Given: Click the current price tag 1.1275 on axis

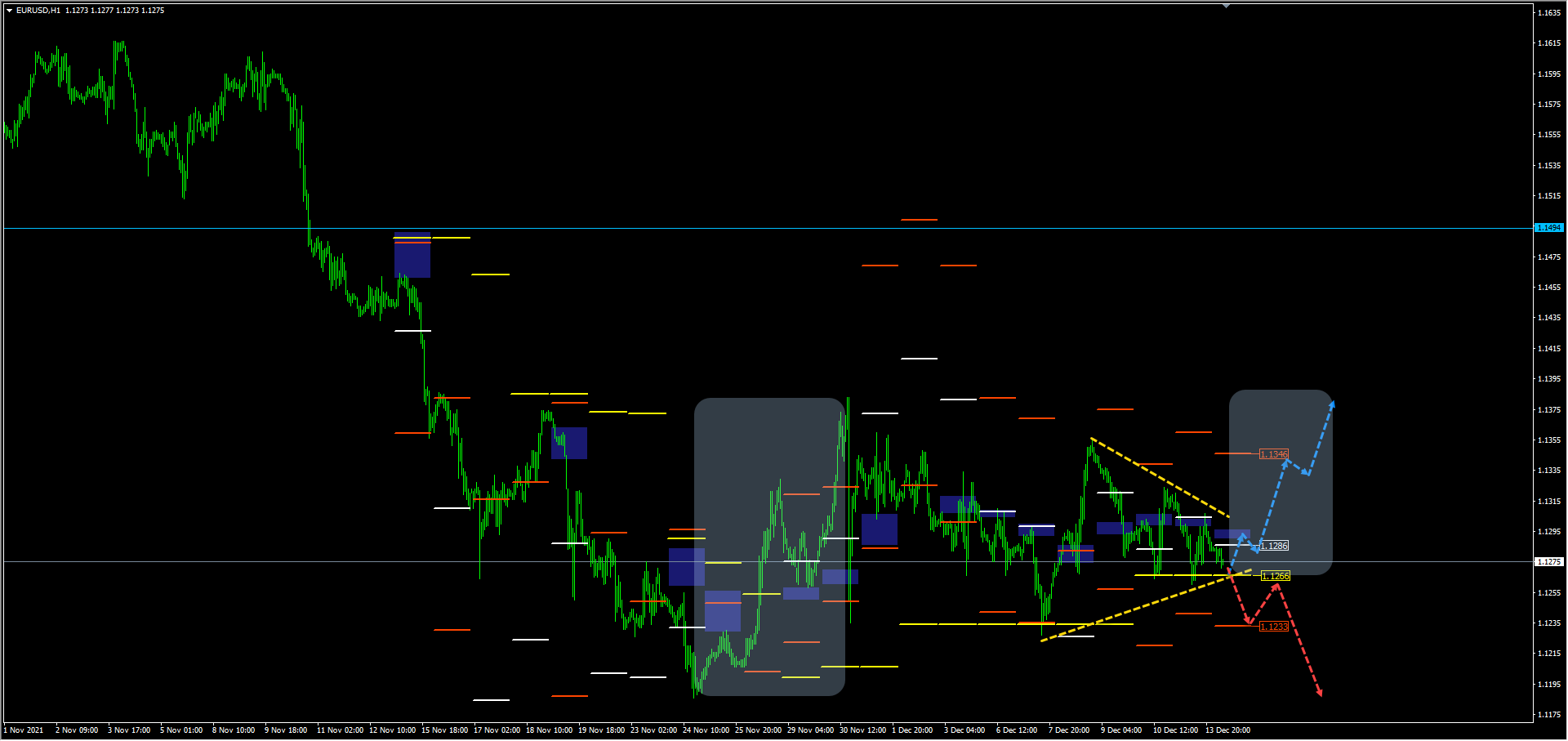Looking at the screenshot, I should pyautogui.click(x=1548, y=562).
